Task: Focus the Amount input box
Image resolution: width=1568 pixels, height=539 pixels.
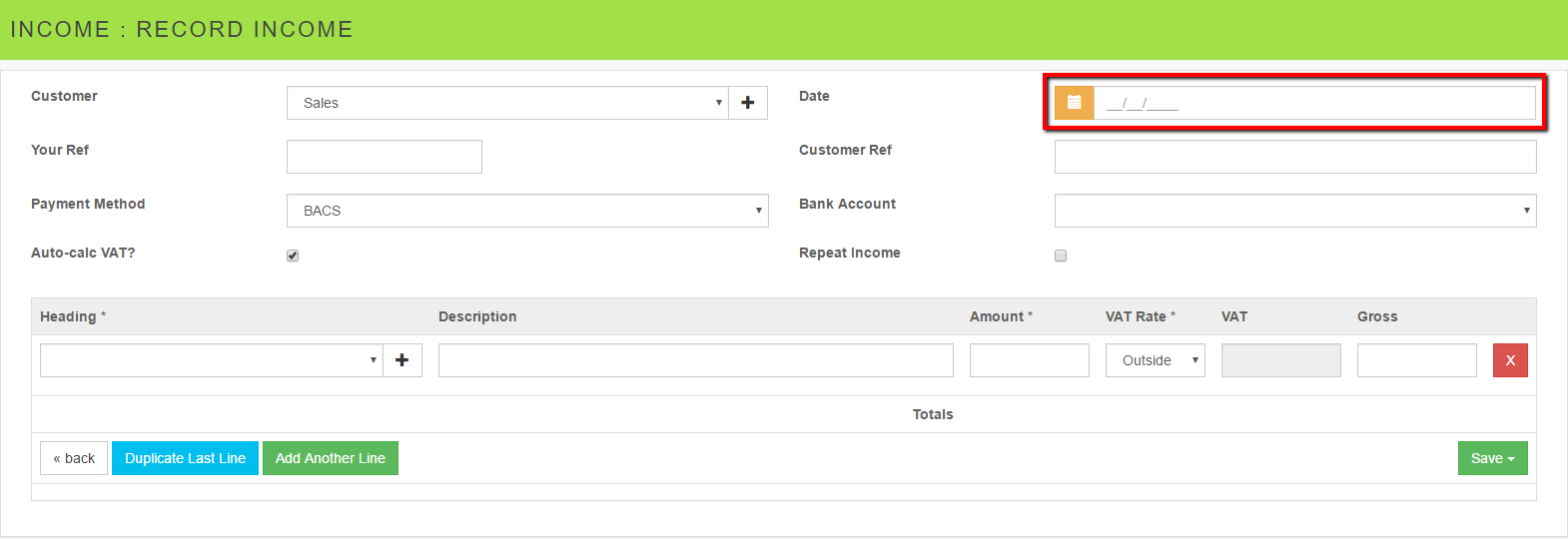Action: point(1029,360)
